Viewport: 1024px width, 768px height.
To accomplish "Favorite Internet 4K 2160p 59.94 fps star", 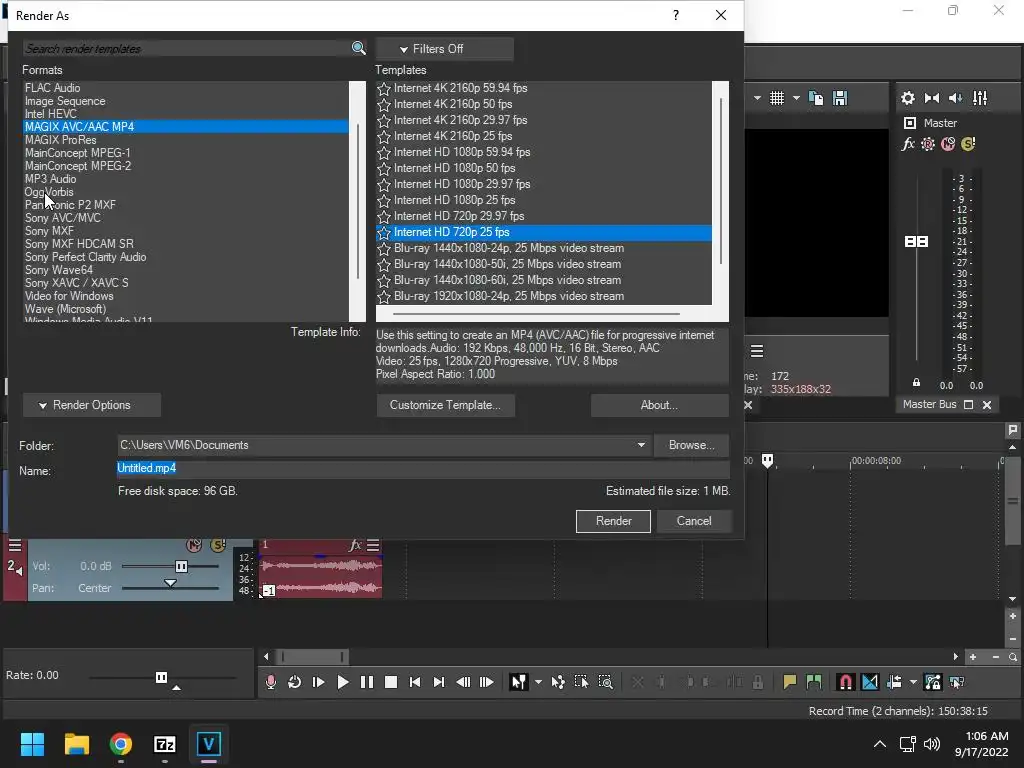I will 384,88.
